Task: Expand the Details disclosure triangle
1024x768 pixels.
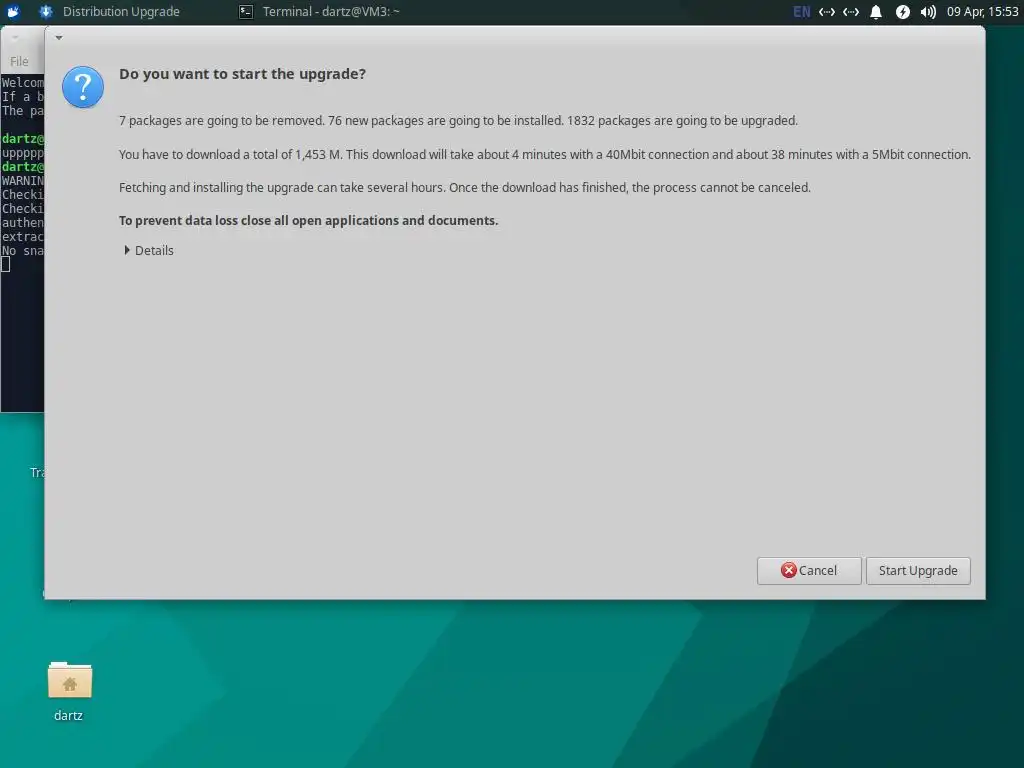Action: [x=127, y=250]
